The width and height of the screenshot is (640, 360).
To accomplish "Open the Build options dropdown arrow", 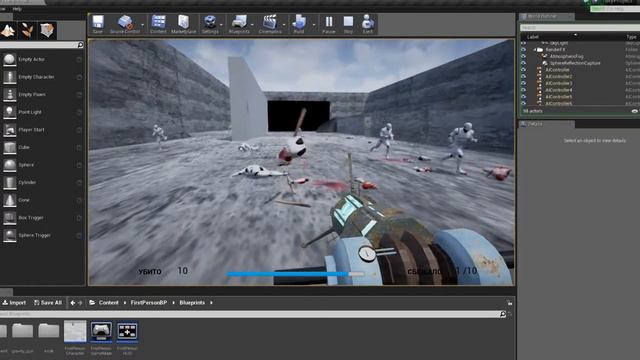I will (x=313, y=25).
